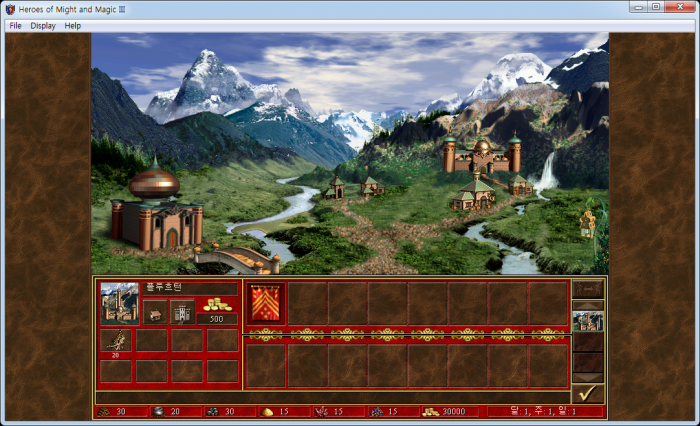Click the 500 daily income value

(x=217, y=319)
